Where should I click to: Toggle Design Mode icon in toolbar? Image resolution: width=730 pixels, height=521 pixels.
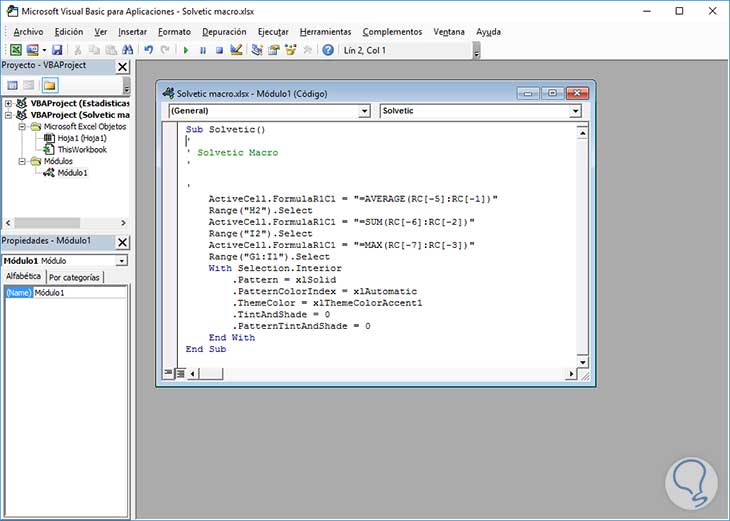pos(236,50)
